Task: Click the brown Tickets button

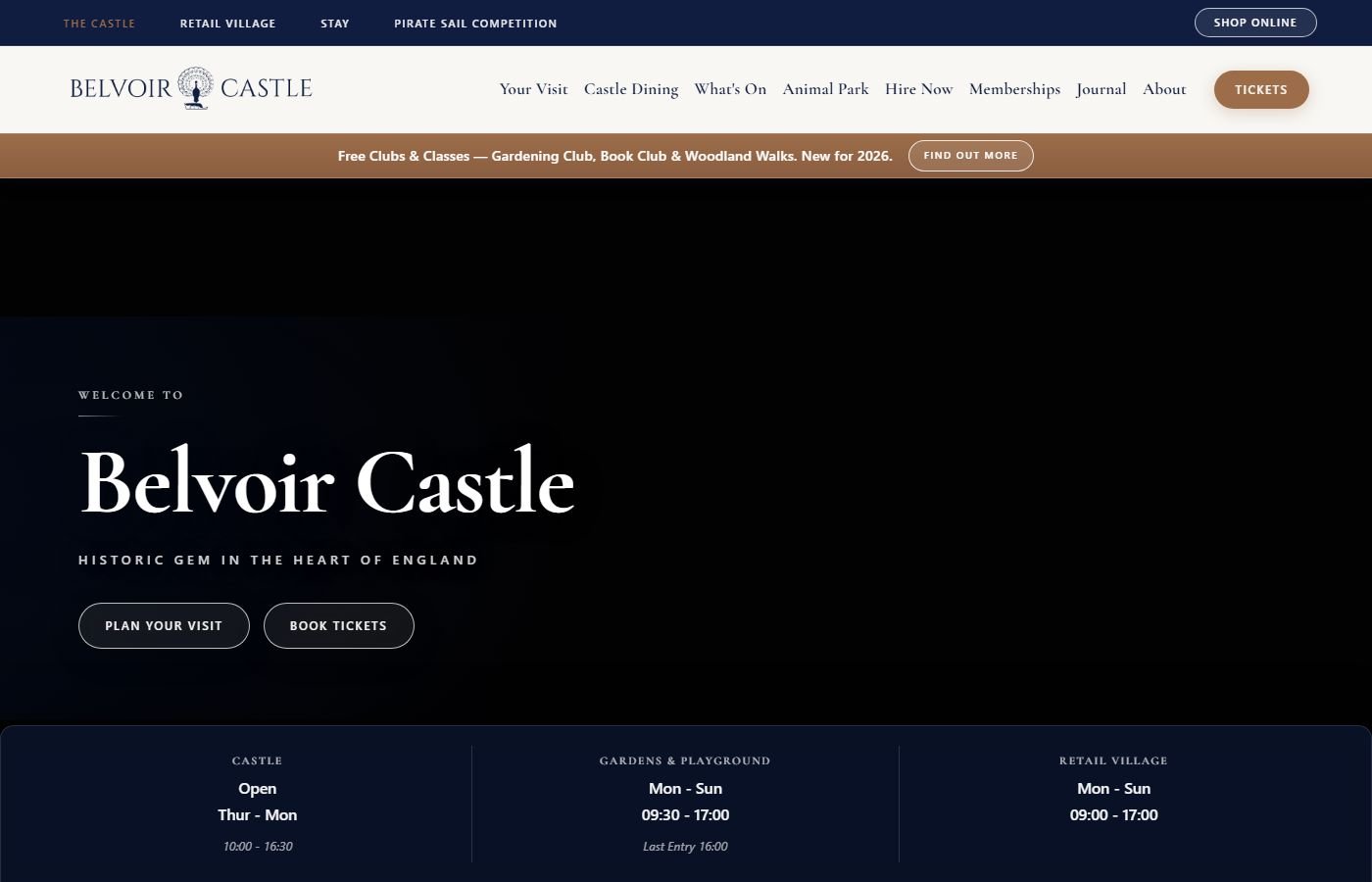Action: (x=1261, y=89)
